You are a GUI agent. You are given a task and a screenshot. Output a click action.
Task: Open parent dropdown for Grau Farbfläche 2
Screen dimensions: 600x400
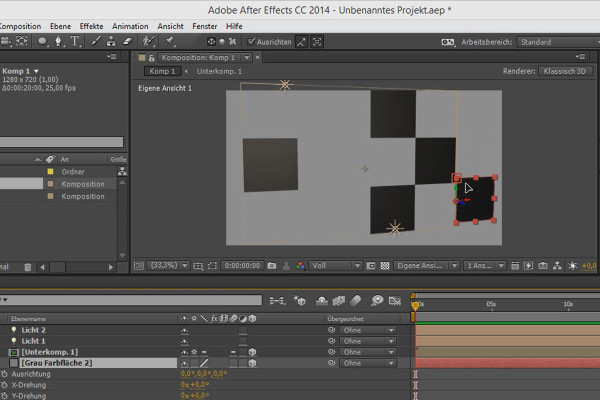coord(367,363)
